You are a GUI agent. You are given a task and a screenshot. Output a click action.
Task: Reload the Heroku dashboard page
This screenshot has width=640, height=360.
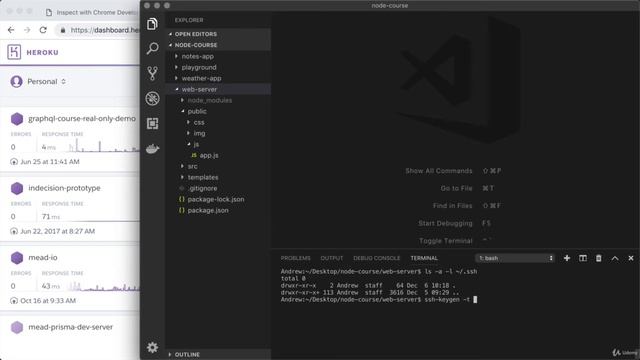(x=43, y=30)
